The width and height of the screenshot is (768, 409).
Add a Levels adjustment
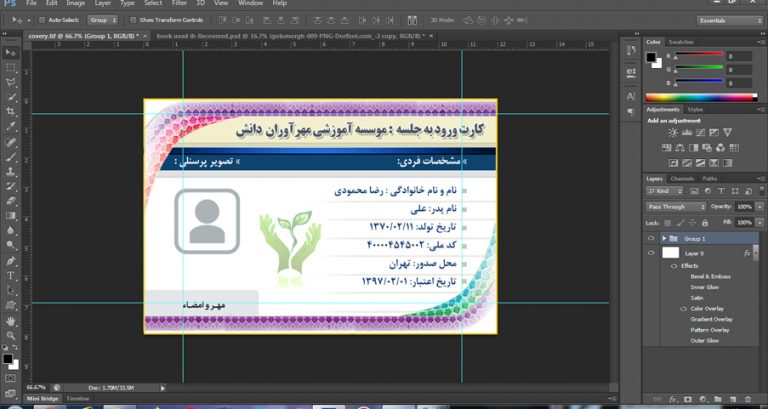click(687, 133)
